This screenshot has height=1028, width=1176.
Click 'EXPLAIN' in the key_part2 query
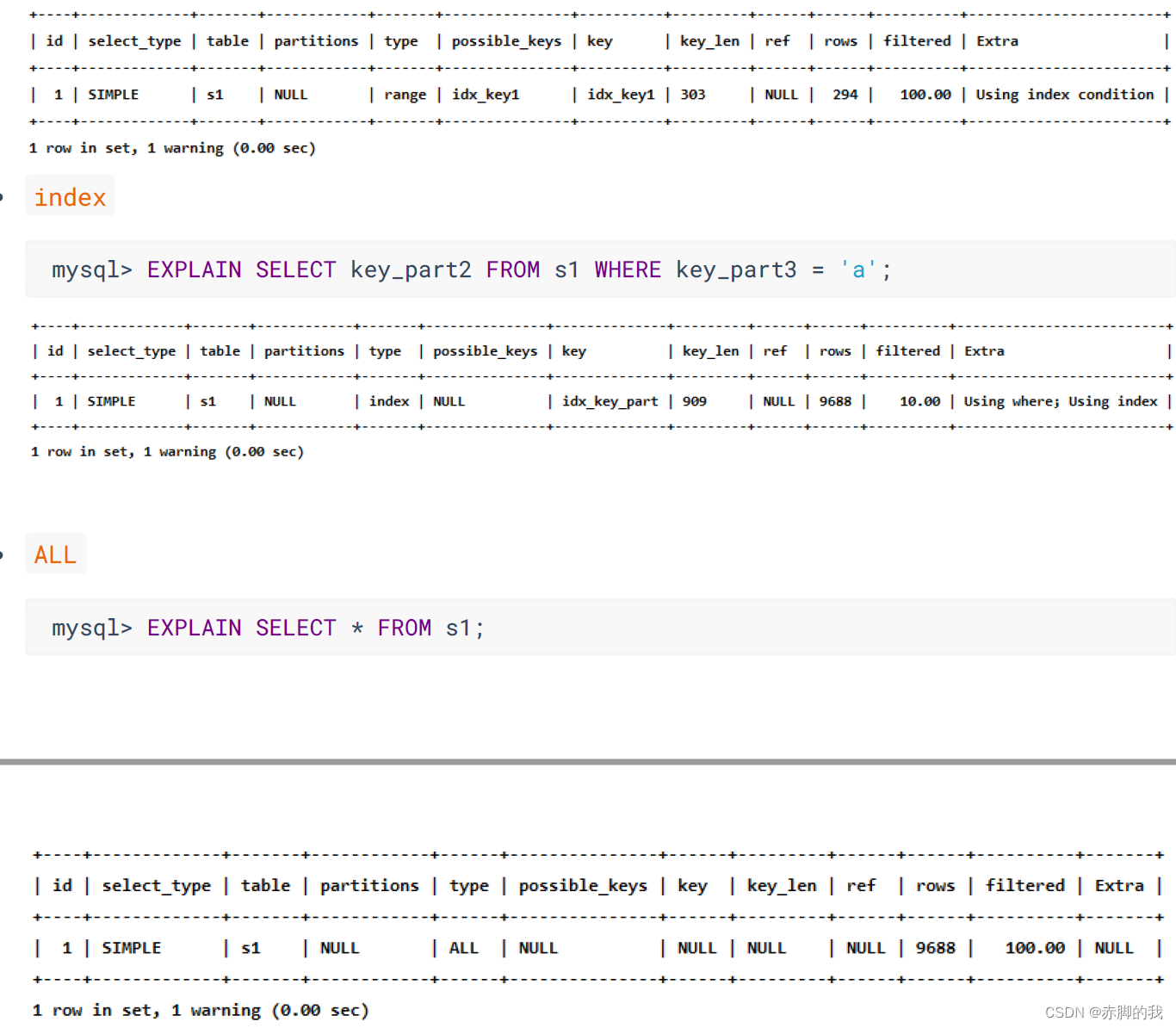coord(195,270)
